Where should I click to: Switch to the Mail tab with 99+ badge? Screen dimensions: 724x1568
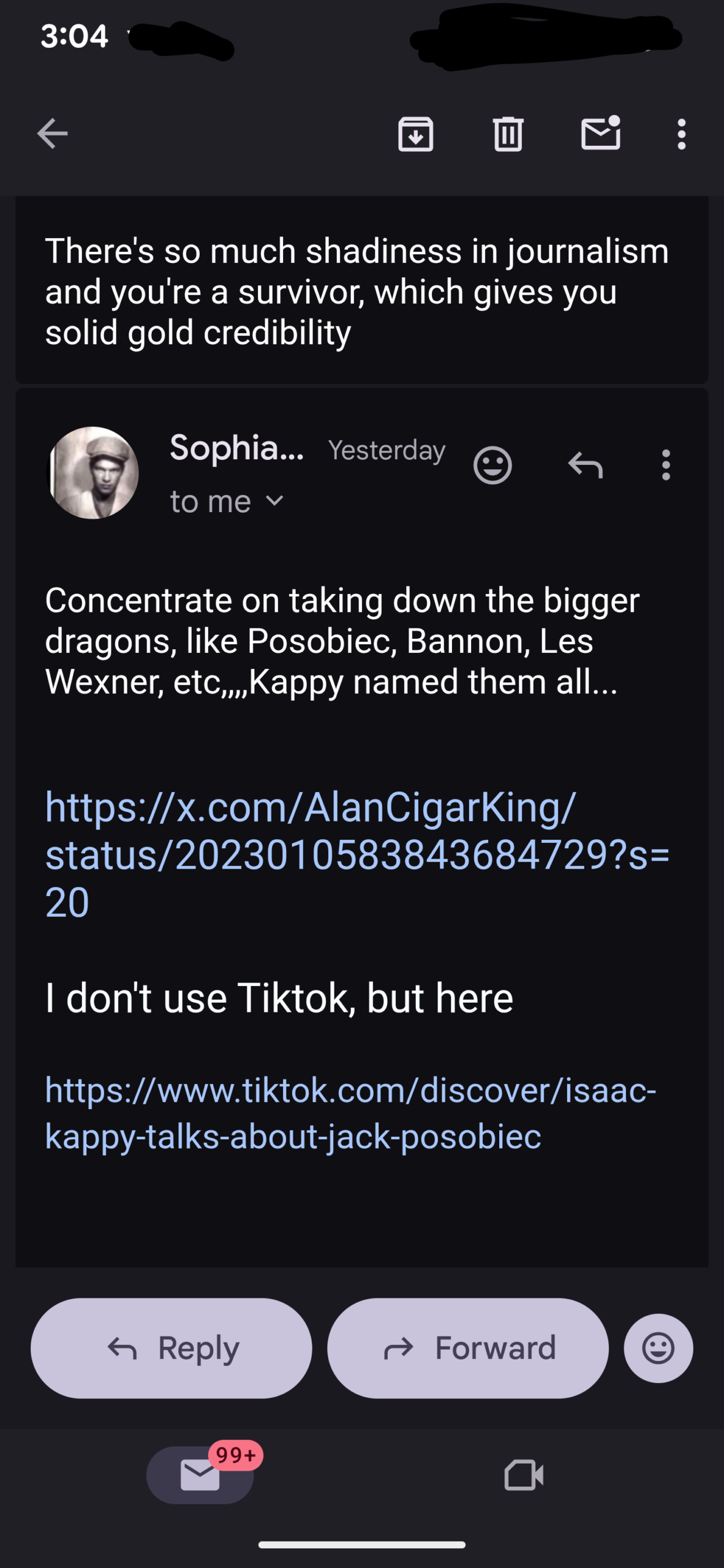click(200, 1475)
